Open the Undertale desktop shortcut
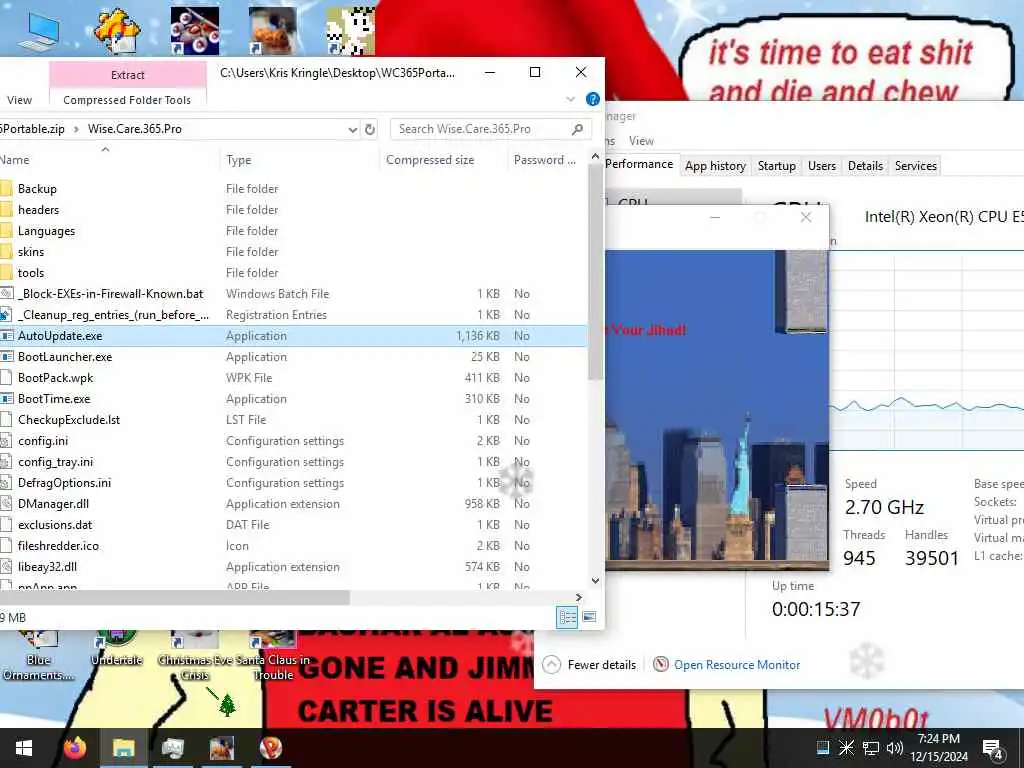1024x768 pixels. click(116, 647)
